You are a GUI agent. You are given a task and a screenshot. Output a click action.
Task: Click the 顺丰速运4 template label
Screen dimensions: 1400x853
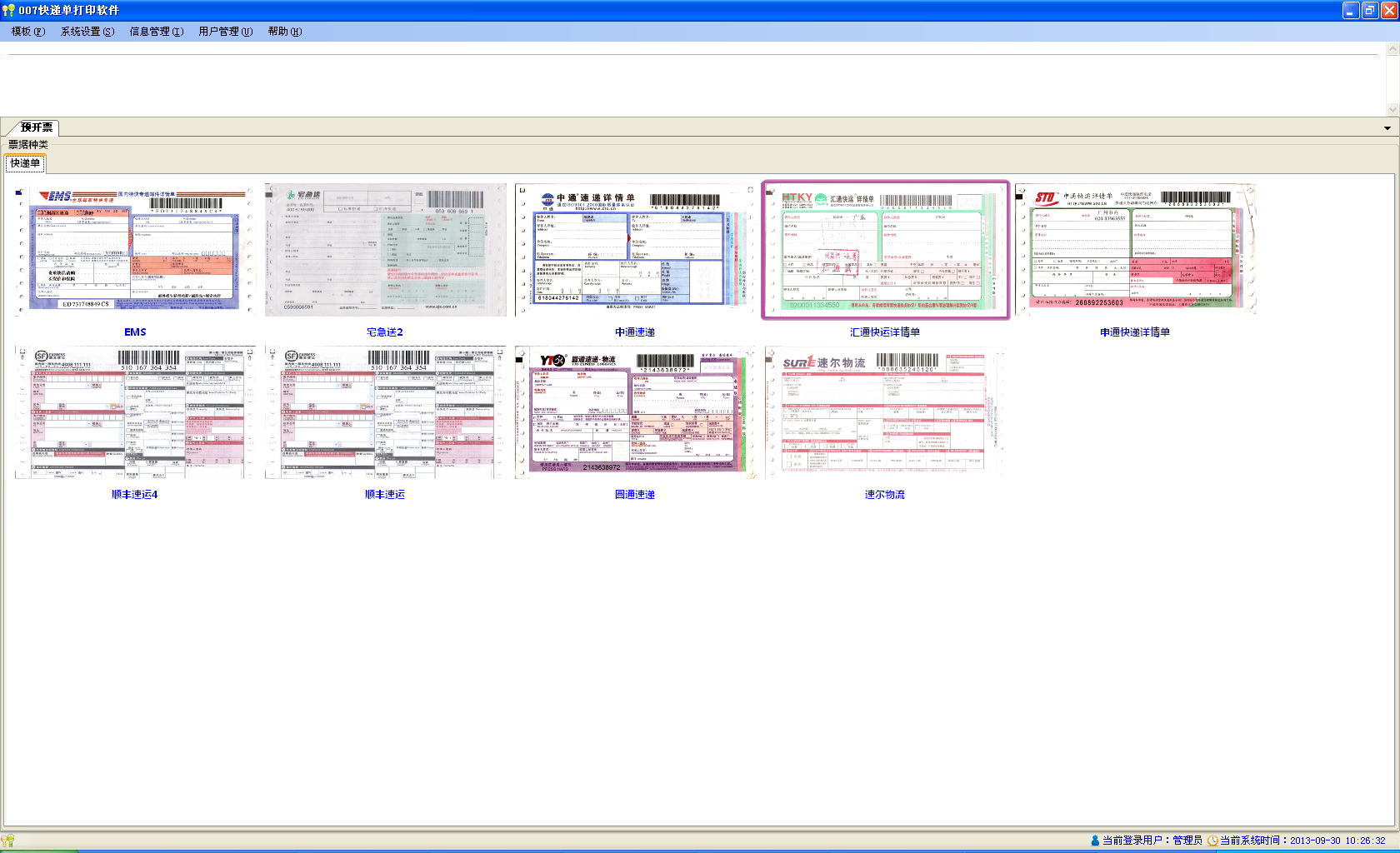[135, 495]
